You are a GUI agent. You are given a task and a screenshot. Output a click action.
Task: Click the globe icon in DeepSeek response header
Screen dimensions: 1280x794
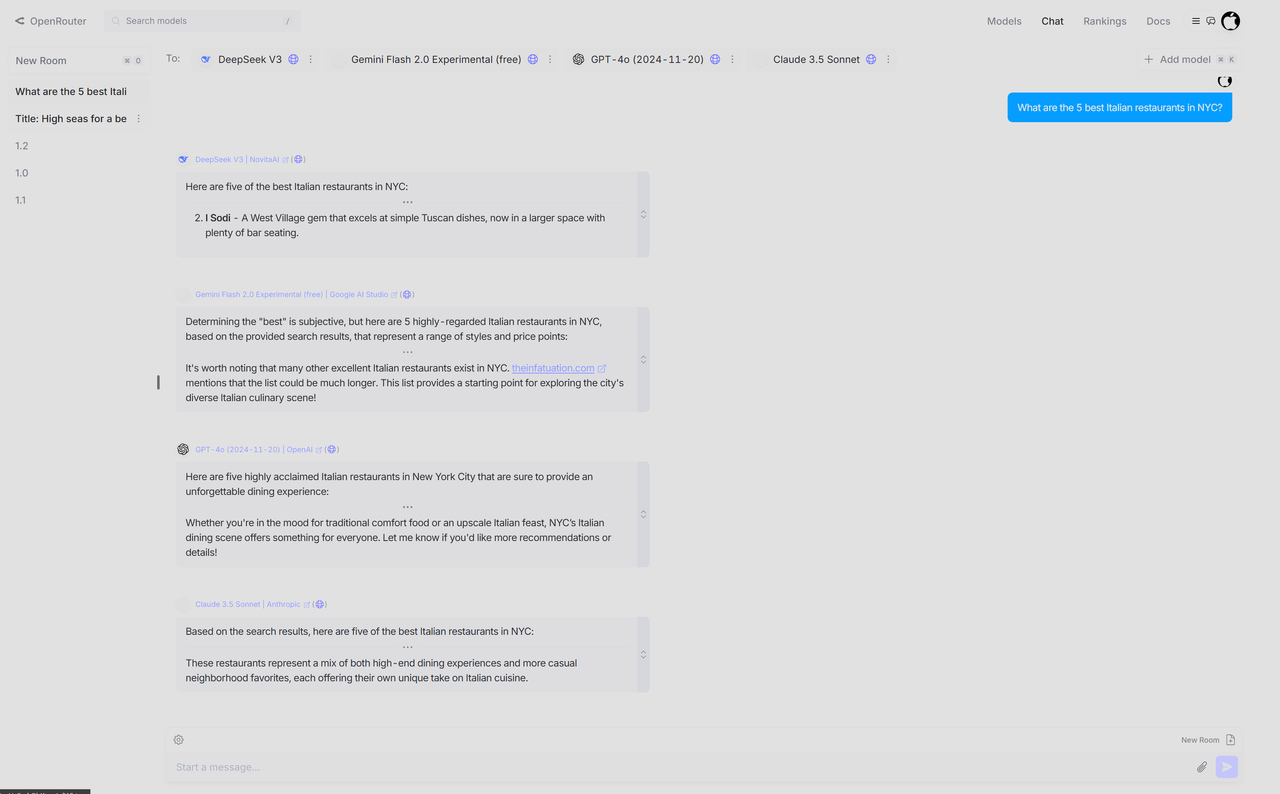click(x=298, y=159)
